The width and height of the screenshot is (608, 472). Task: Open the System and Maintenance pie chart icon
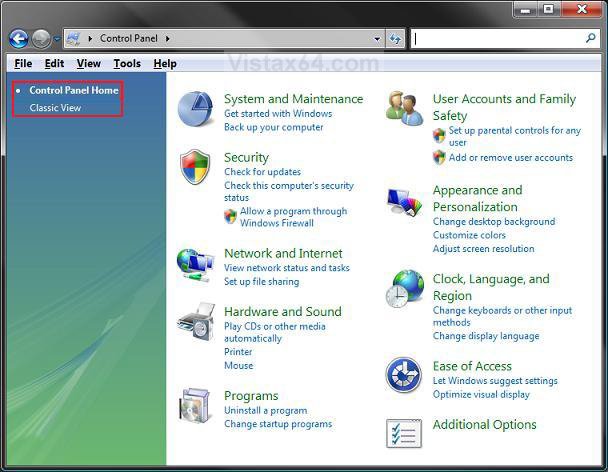[195, 109]
